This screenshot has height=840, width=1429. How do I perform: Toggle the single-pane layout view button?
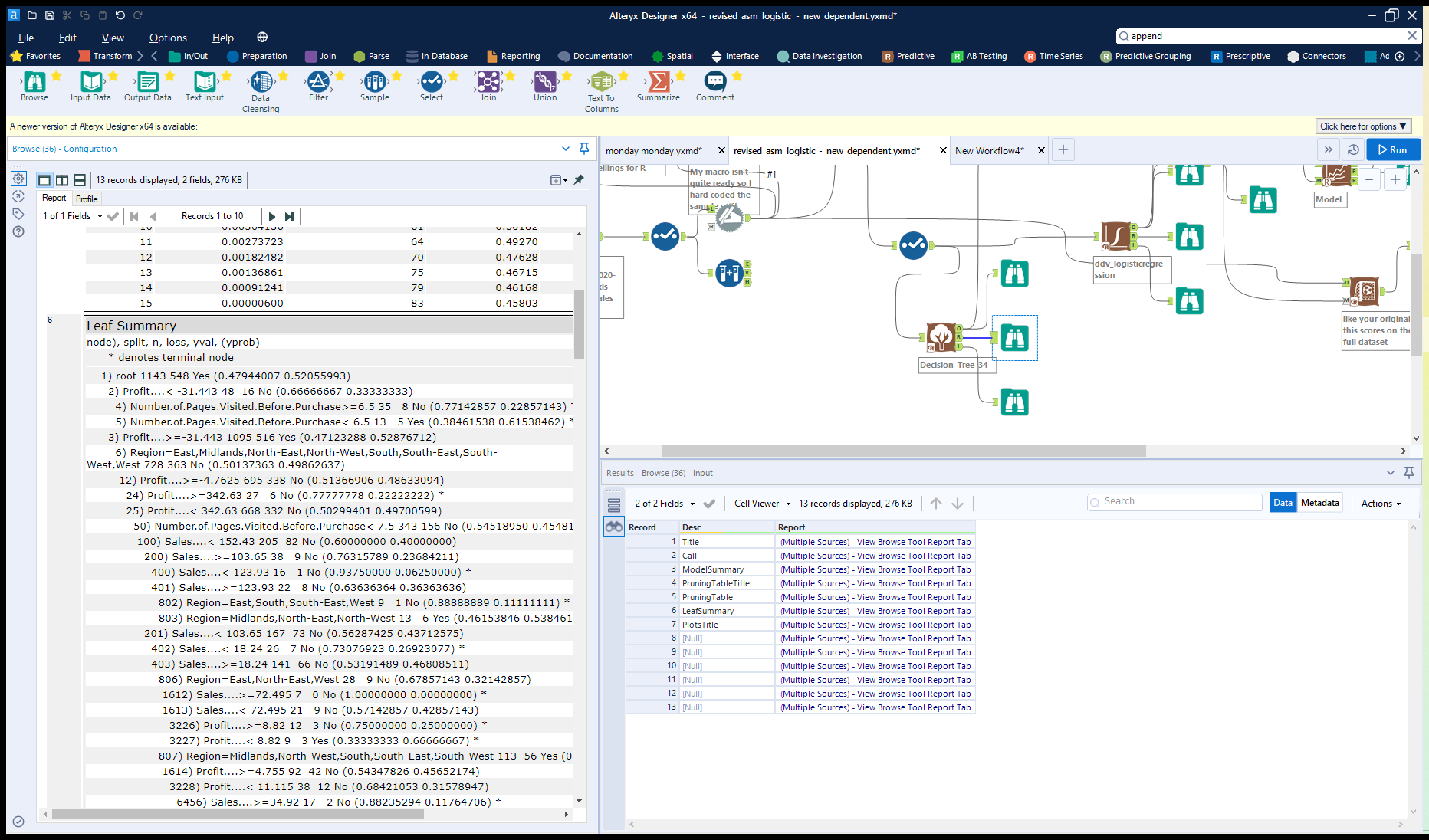point(44,180)
